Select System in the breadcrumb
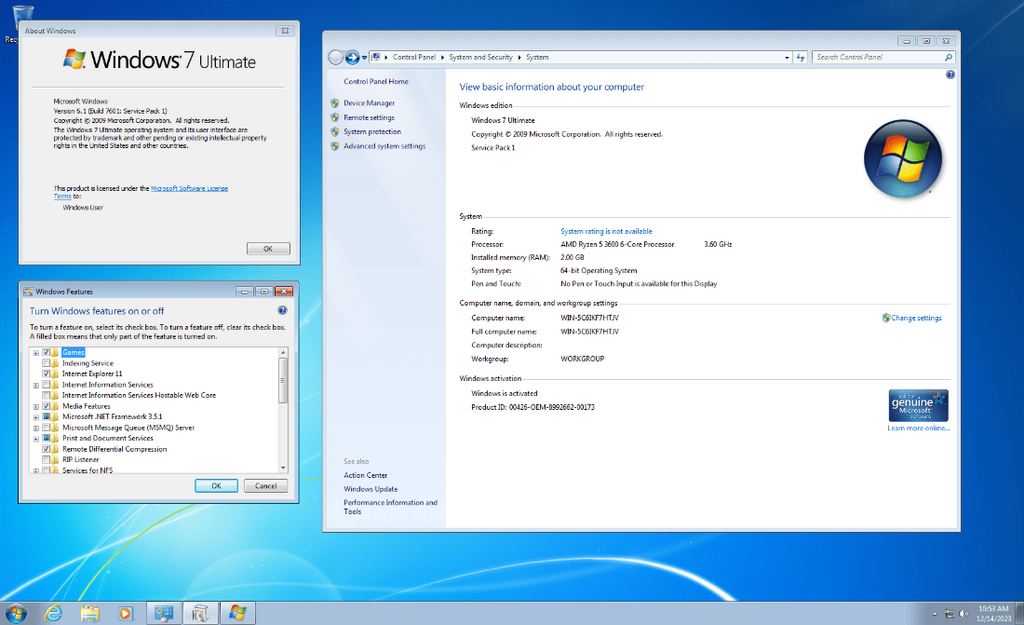 click(537, 57)
